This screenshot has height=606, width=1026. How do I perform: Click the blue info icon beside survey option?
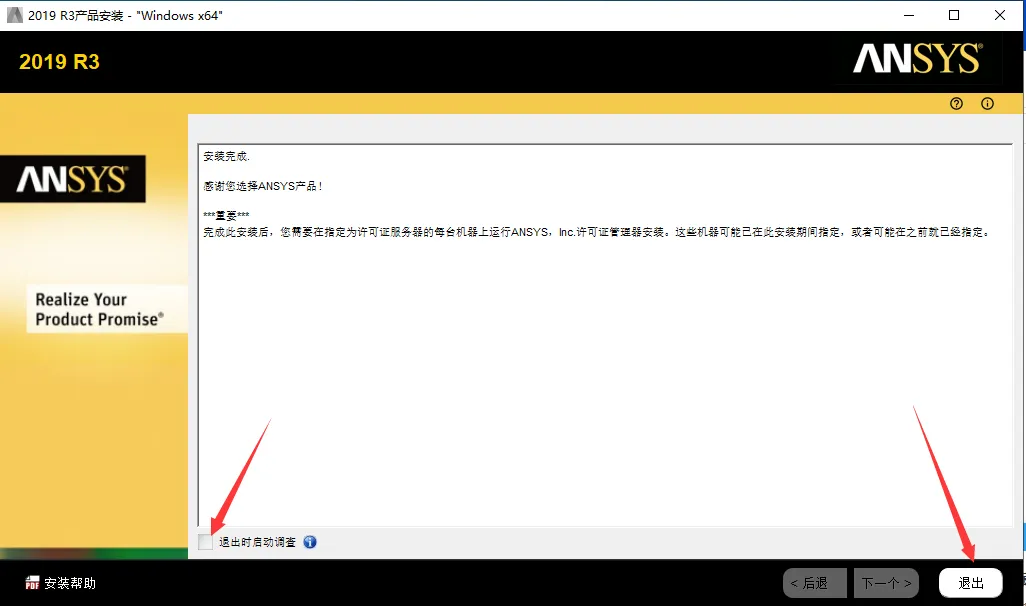pyautogui.click(x=310, y=542)
